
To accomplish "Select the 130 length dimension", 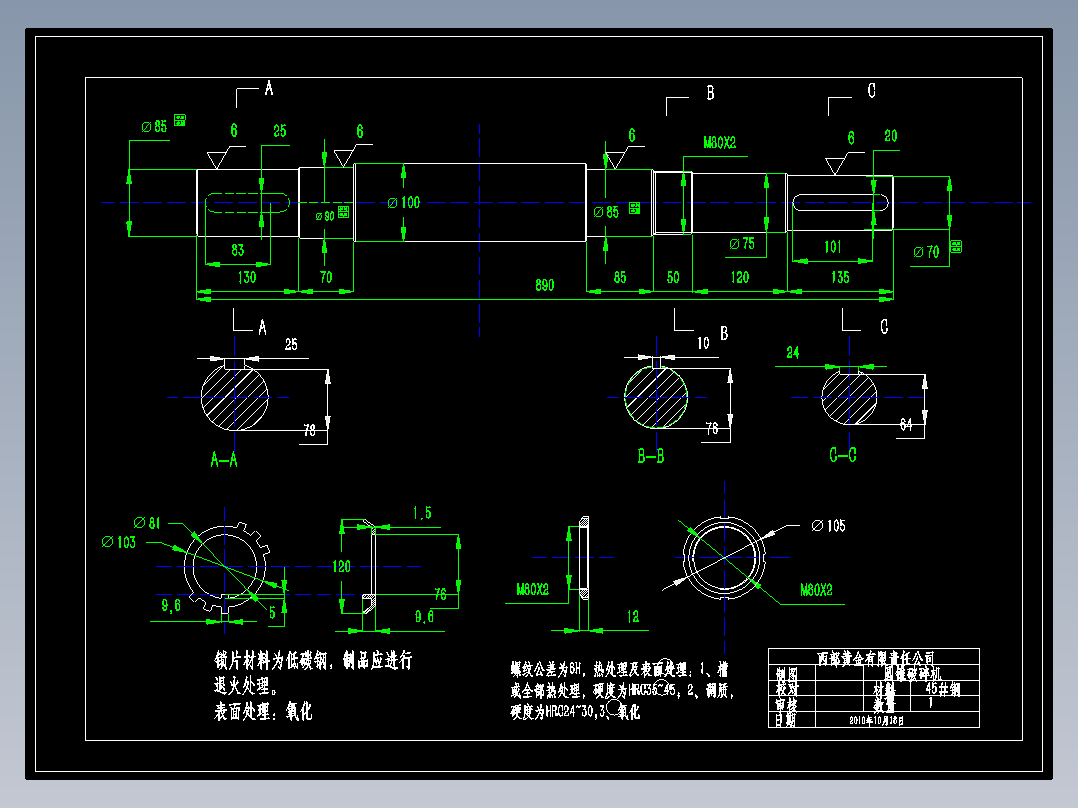I will point(247,277).
